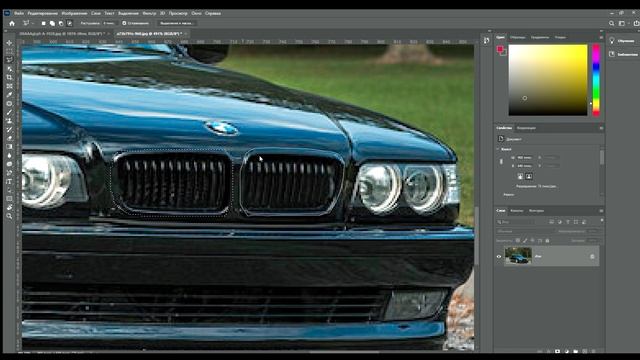Image resolution: width=640 pixels, height=360 pixels.
Task: Select the Hand tool
Action: coord(9,207)
